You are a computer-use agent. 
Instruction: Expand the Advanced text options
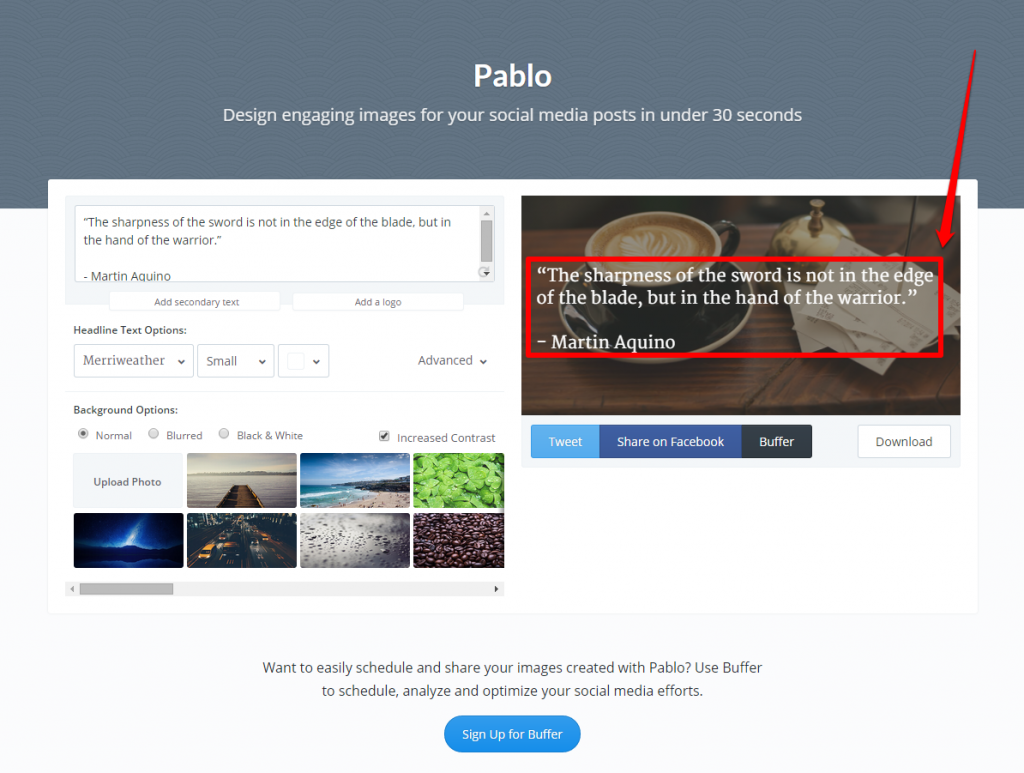click(x=453, y=360)
